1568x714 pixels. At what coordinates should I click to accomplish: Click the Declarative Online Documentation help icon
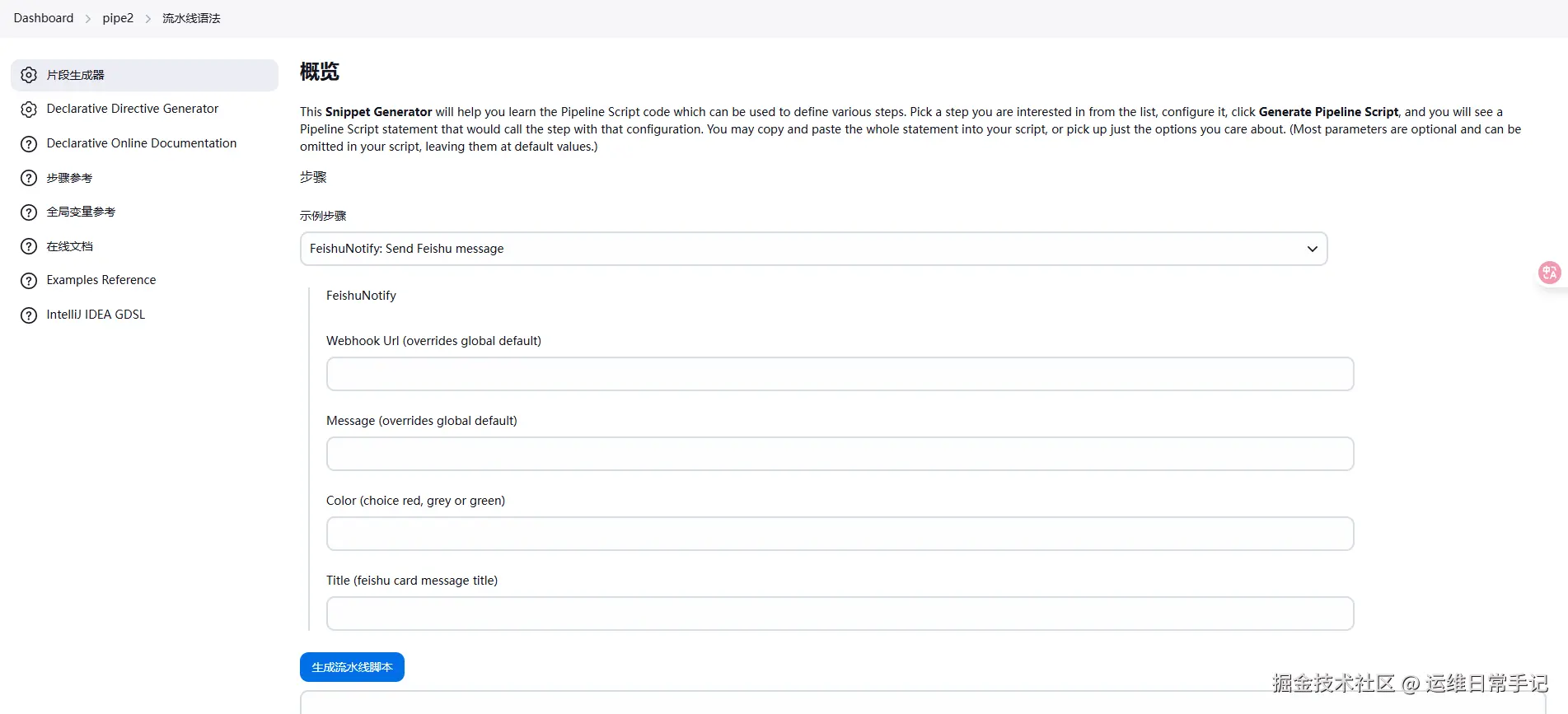click(29, 144)
